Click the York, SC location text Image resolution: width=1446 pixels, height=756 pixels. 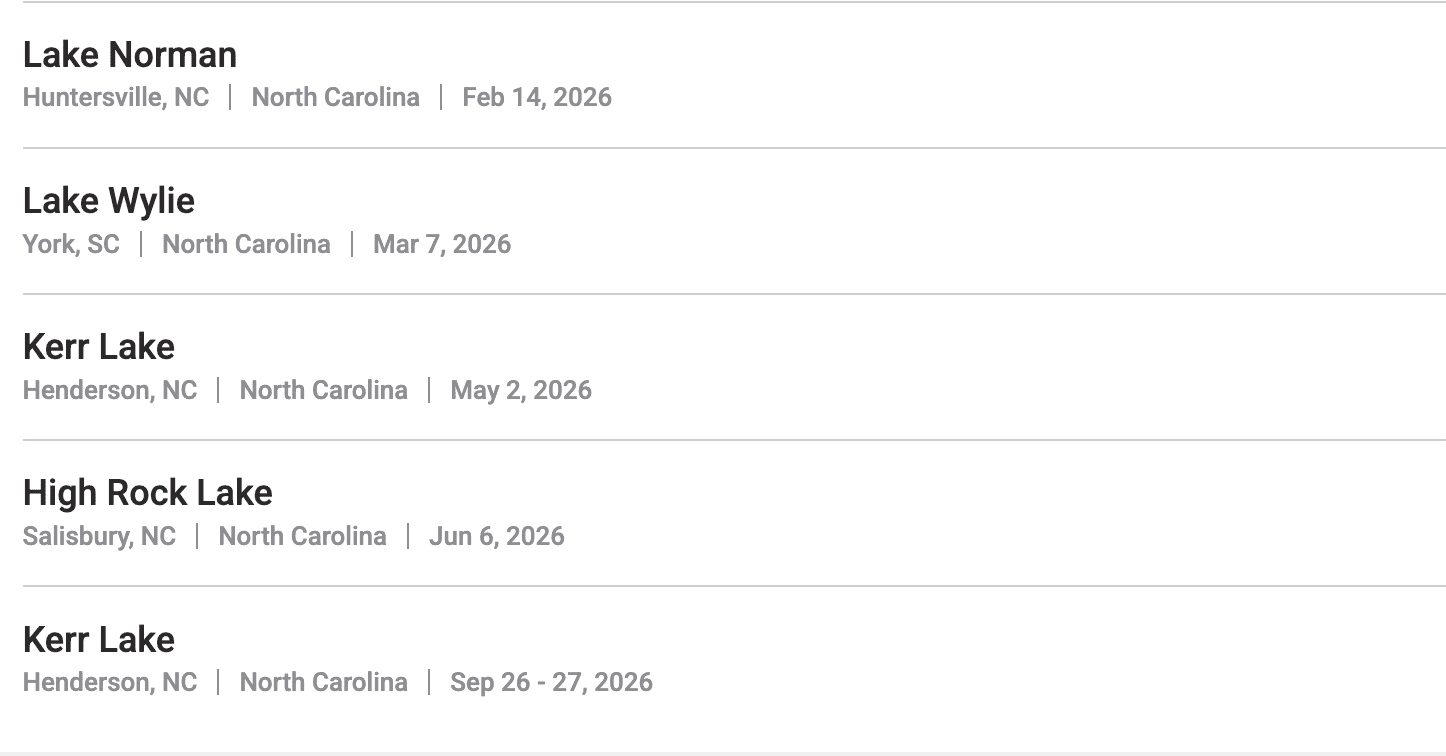coord(71,244)
